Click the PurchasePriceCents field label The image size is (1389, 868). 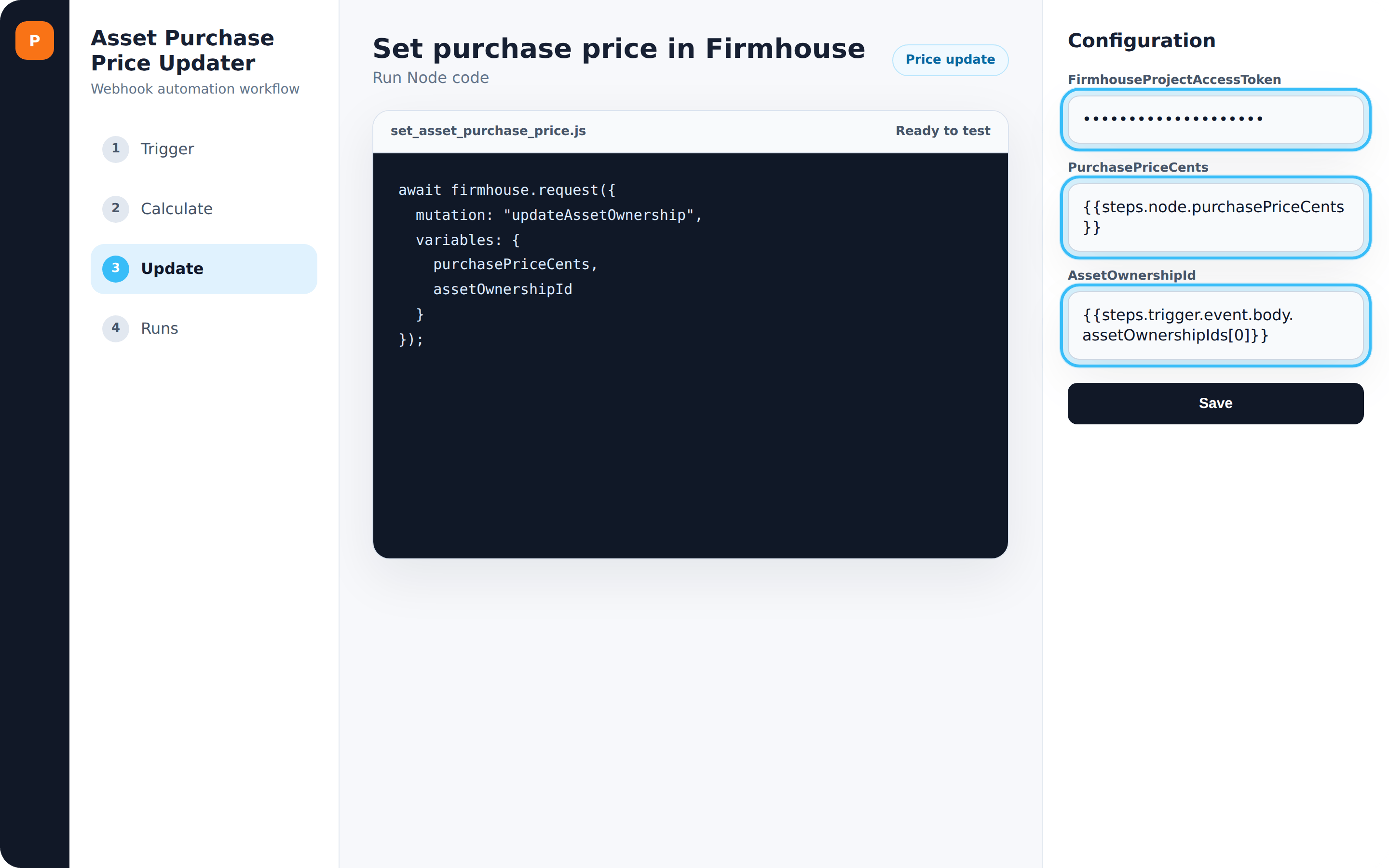[1138, 168]
